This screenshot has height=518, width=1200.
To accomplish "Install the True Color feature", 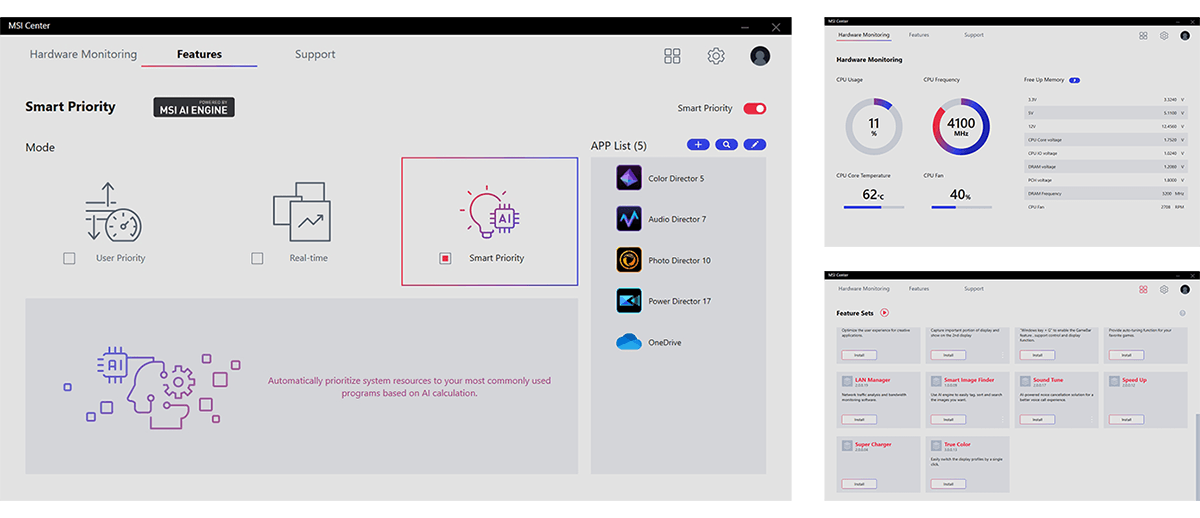I will point(949,483).
